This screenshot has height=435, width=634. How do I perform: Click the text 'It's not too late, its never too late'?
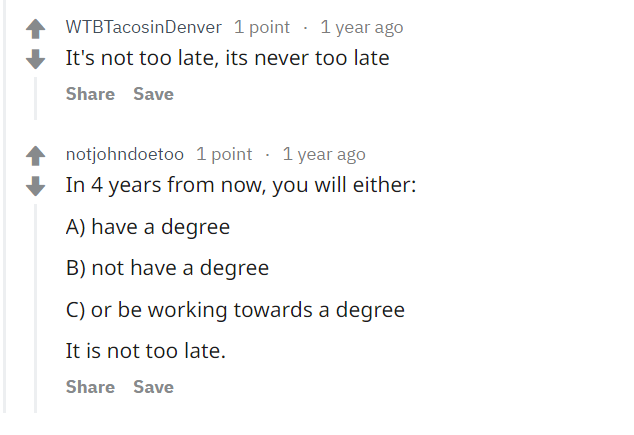227,58
